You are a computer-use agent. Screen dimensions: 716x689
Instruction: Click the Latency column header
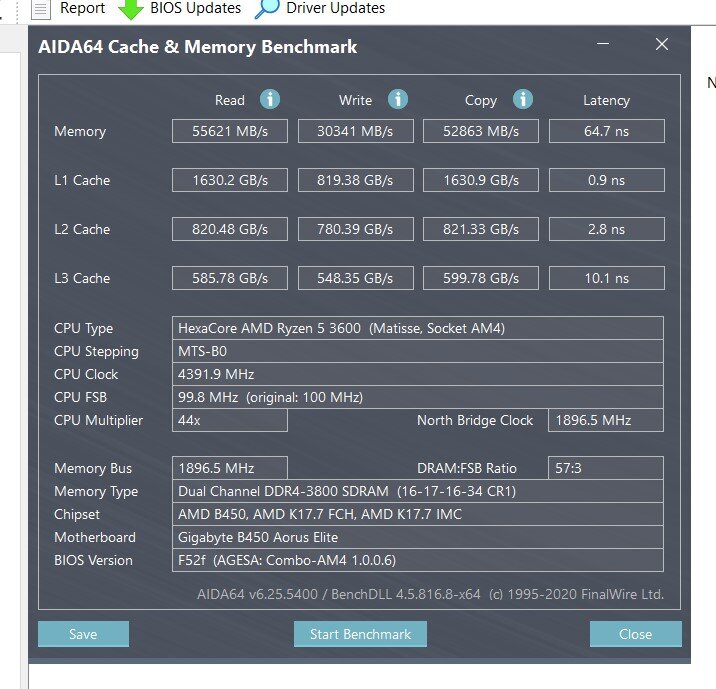click(606, 100)
